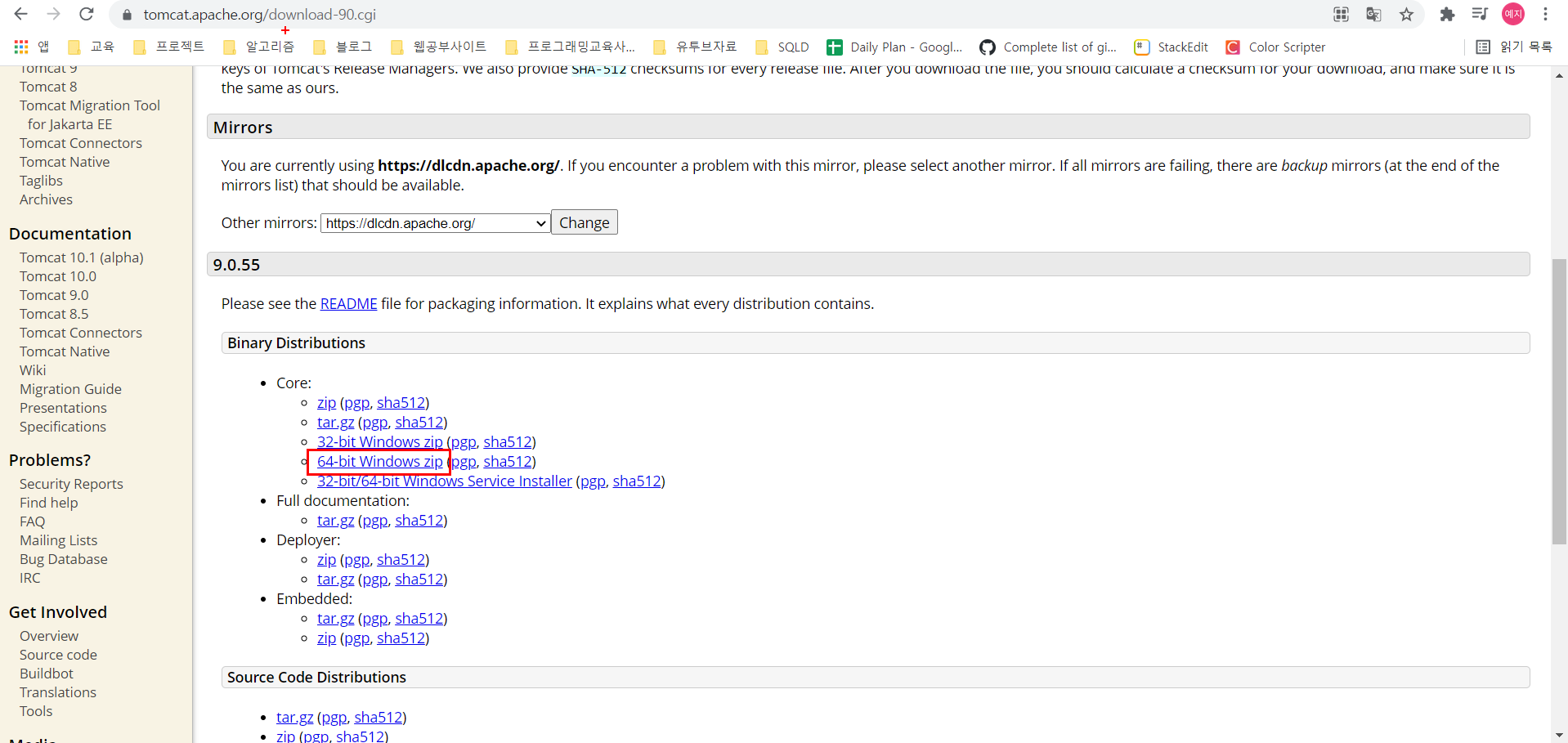Download the Embedded tar.gz link
The width and height of the screenshot is (1568, 743).
coord(335,618)
